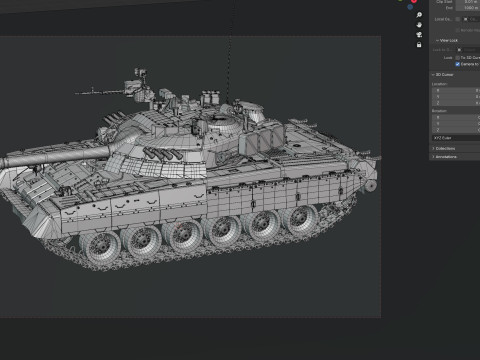This screenshot has height=360, width=480.
Task: Click the pan hand viewport icon
Action: coord(419,25)
